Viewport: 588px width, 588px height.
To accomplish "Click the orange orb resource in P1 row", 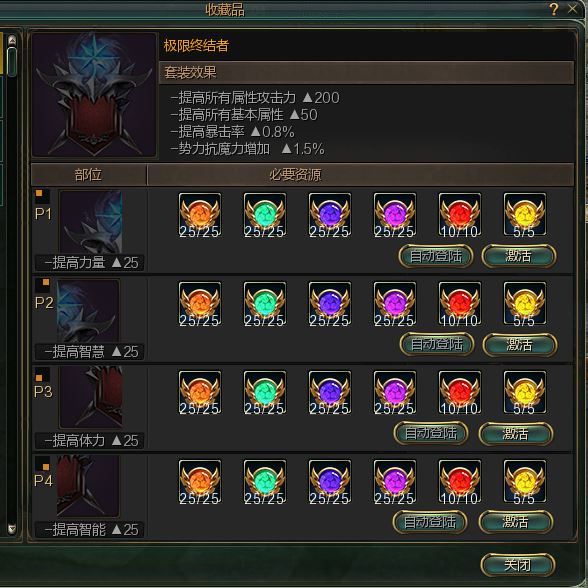I will point(200,215).
